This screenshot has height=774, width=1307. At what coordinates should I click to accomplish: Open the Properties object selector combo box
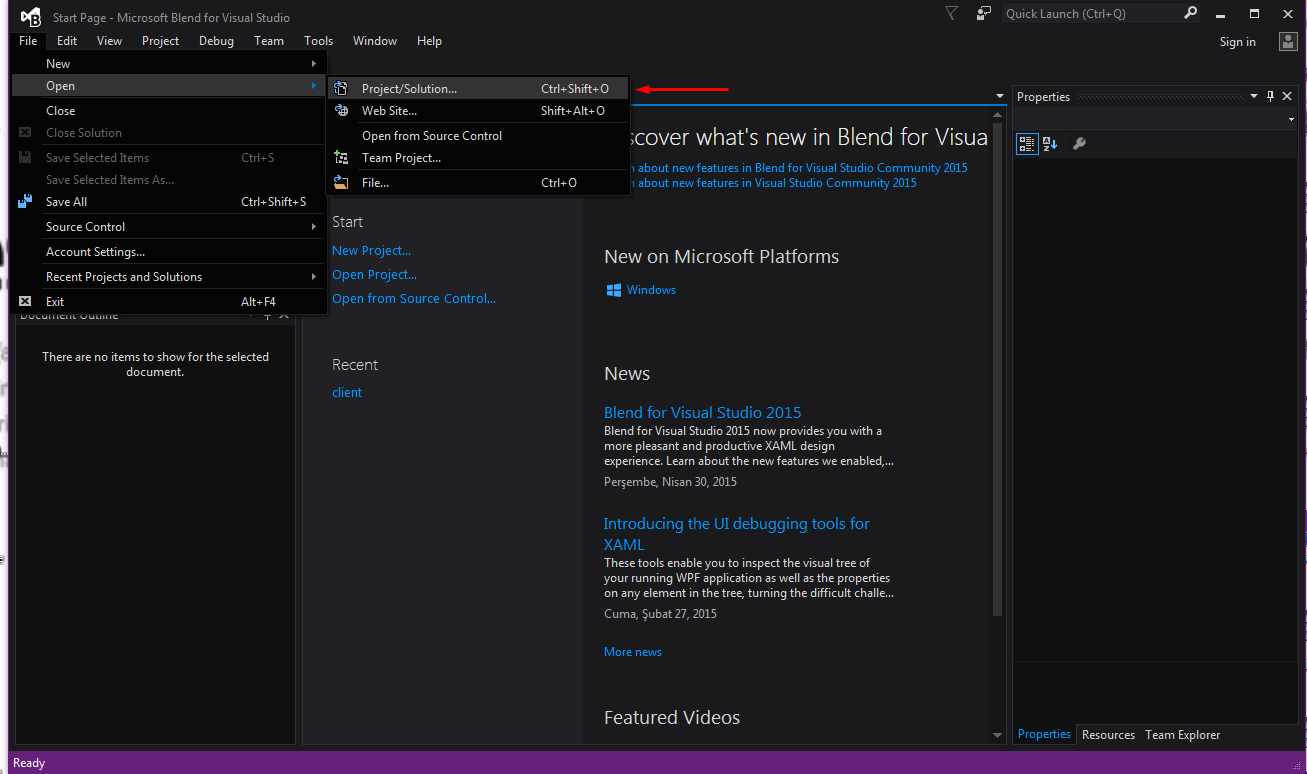click(x=1155, y=120)
